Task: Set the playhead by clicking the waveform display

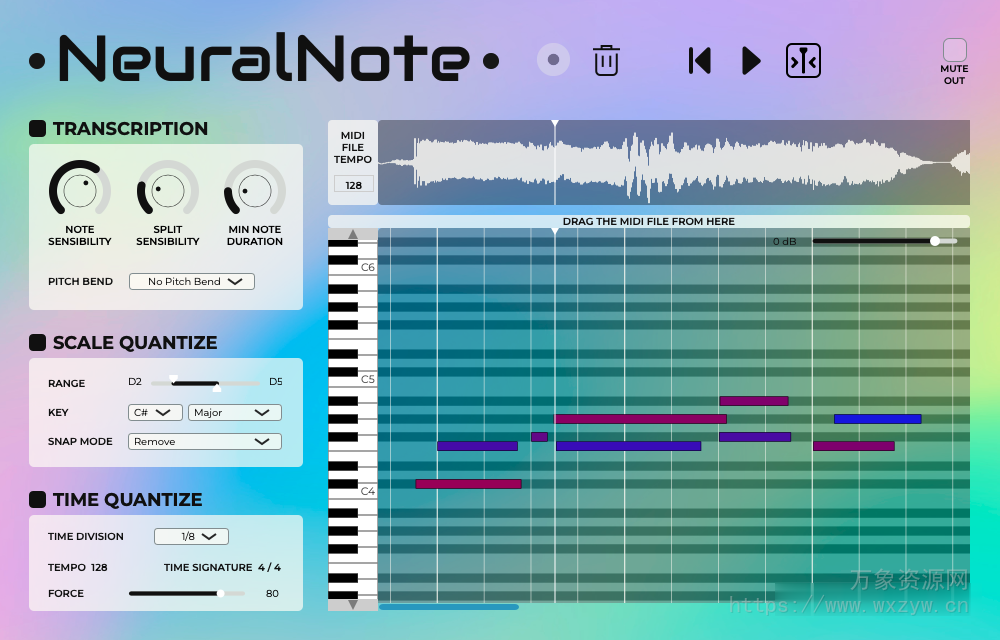Action: click(x=670, y=162)
